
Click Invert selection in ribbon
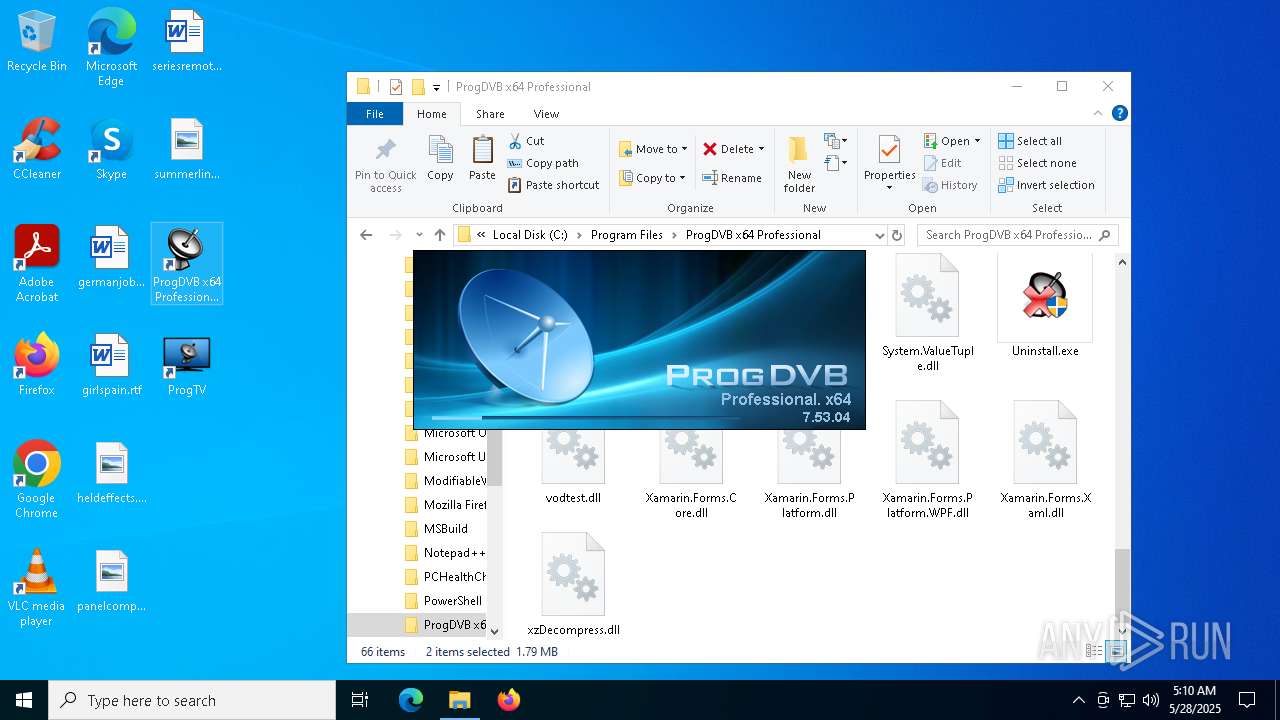tap(1046, 185)
